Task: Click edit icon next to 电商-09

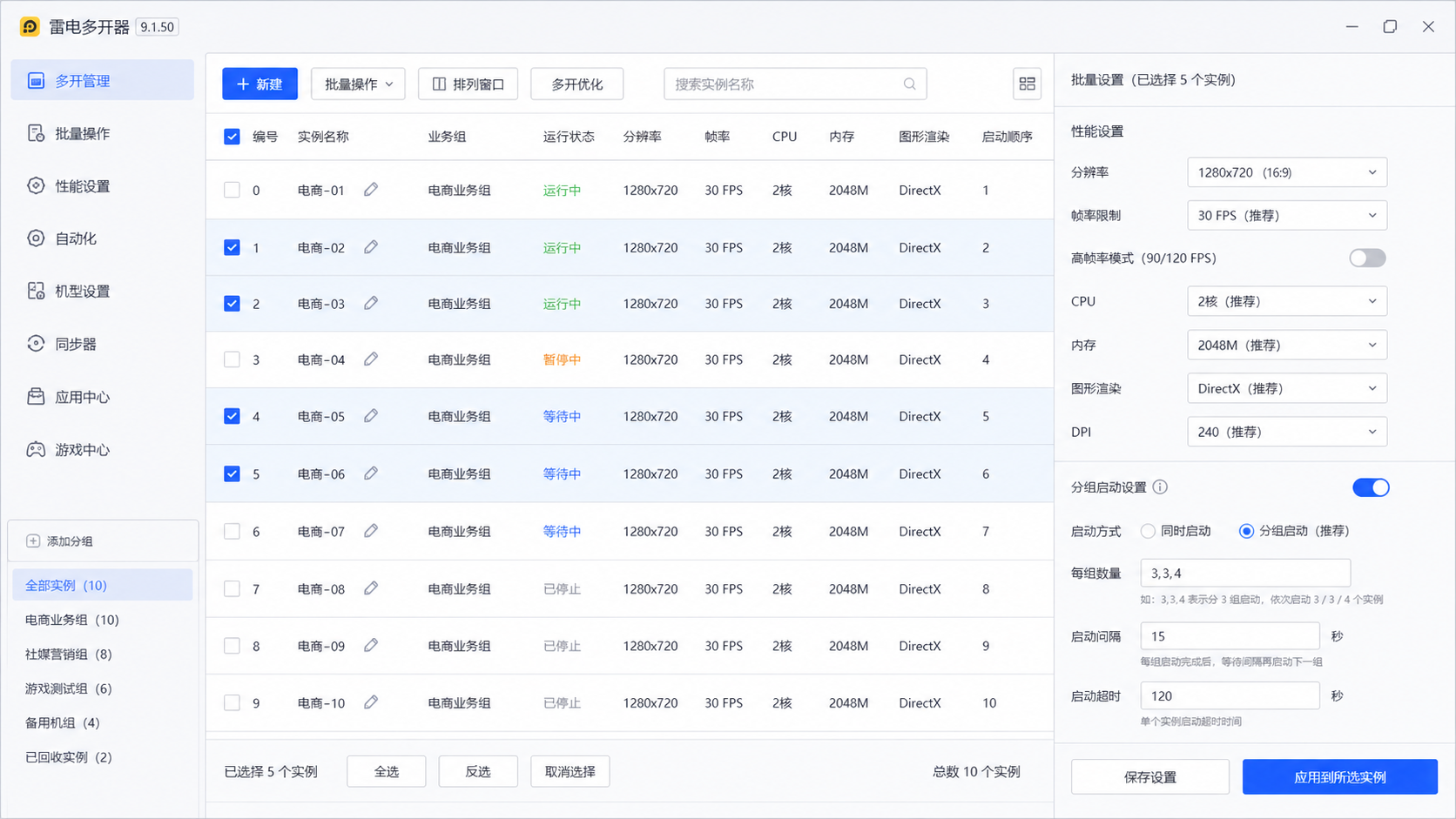Action: (371, 646)
